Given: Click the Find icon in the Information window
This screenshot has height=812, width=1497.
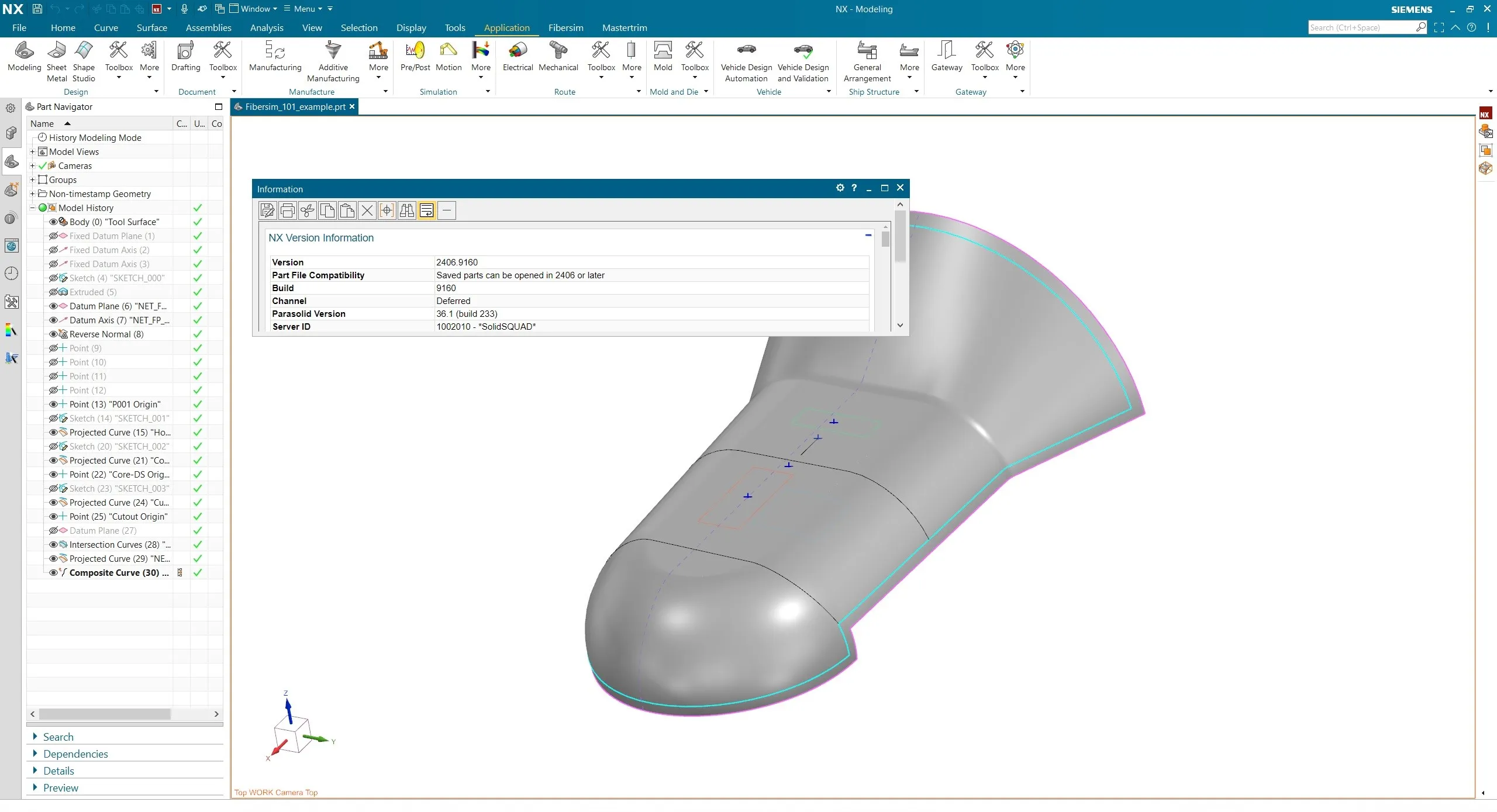Looking at the screenshot, I should point(406,210).
